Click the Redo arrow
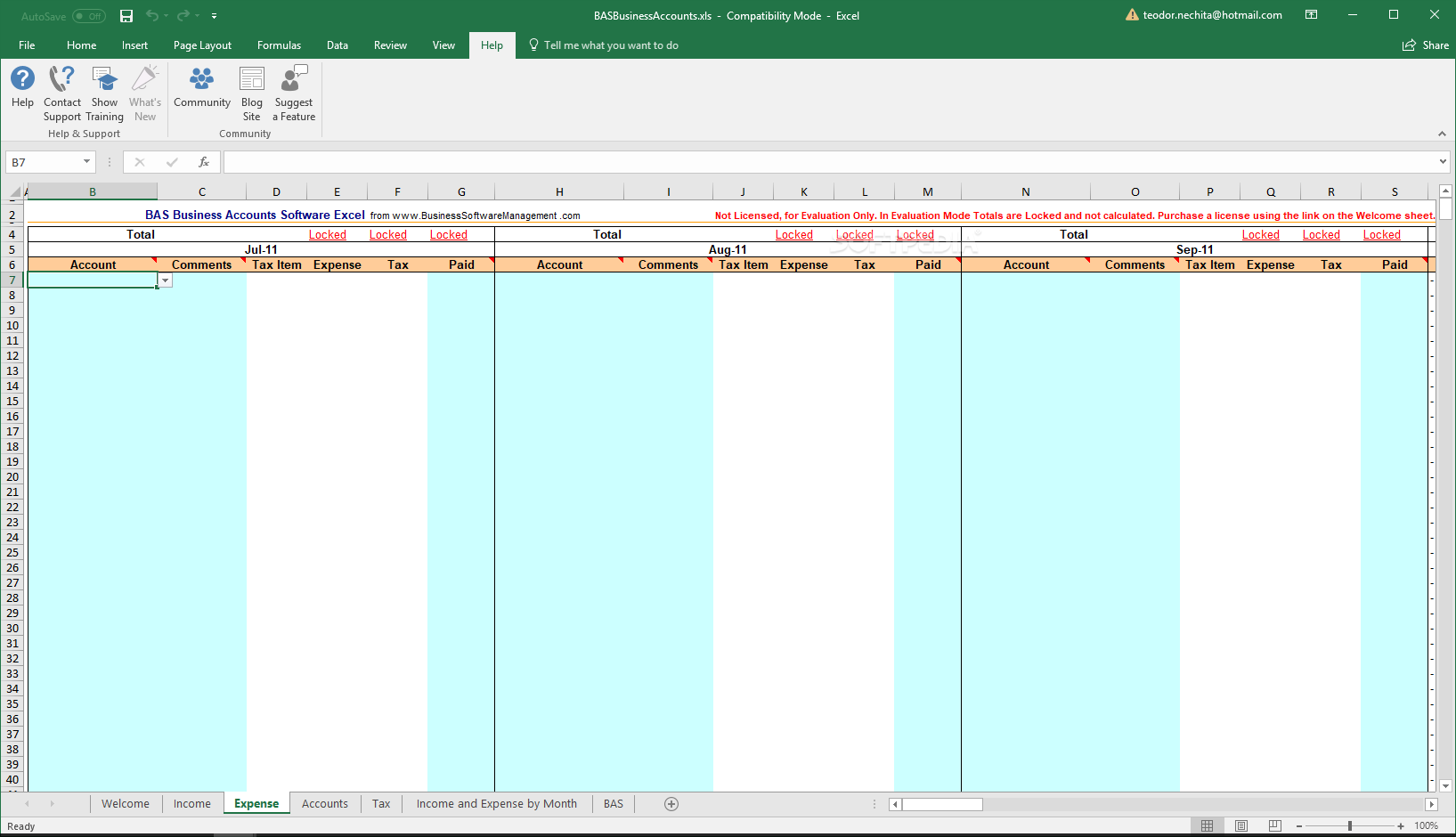The width and height of the screenshot is (1456, 837). click(183, 16)
